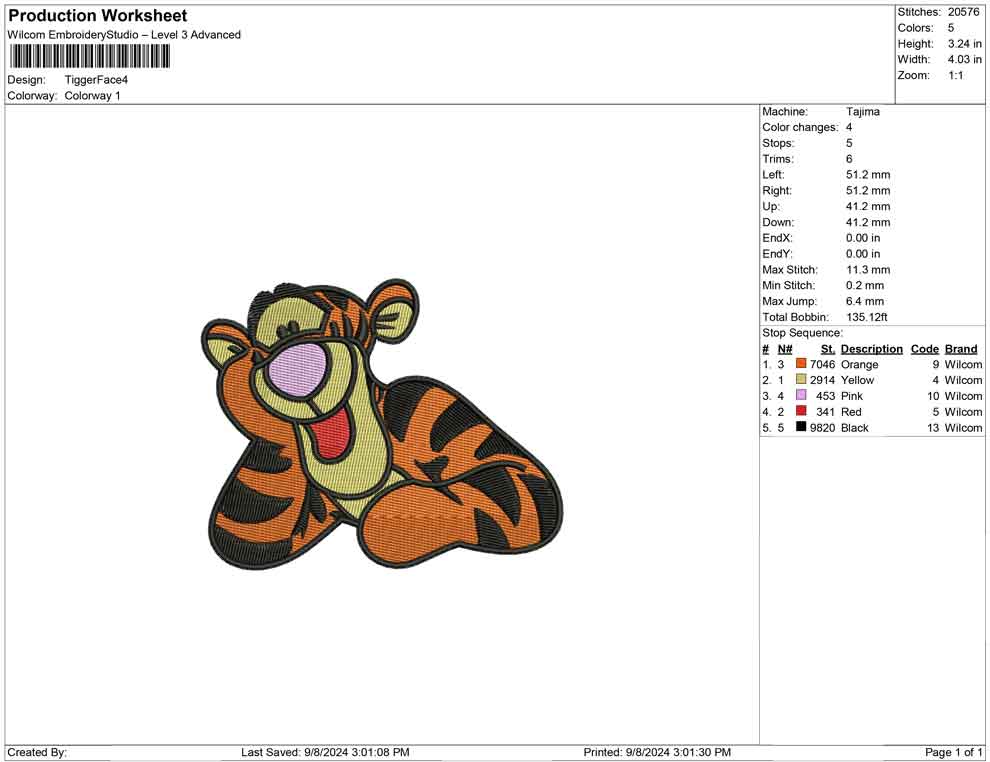Click the Zoom value '1:1'
This screenshot has height=762, width=990.
[x=956, y=75]
